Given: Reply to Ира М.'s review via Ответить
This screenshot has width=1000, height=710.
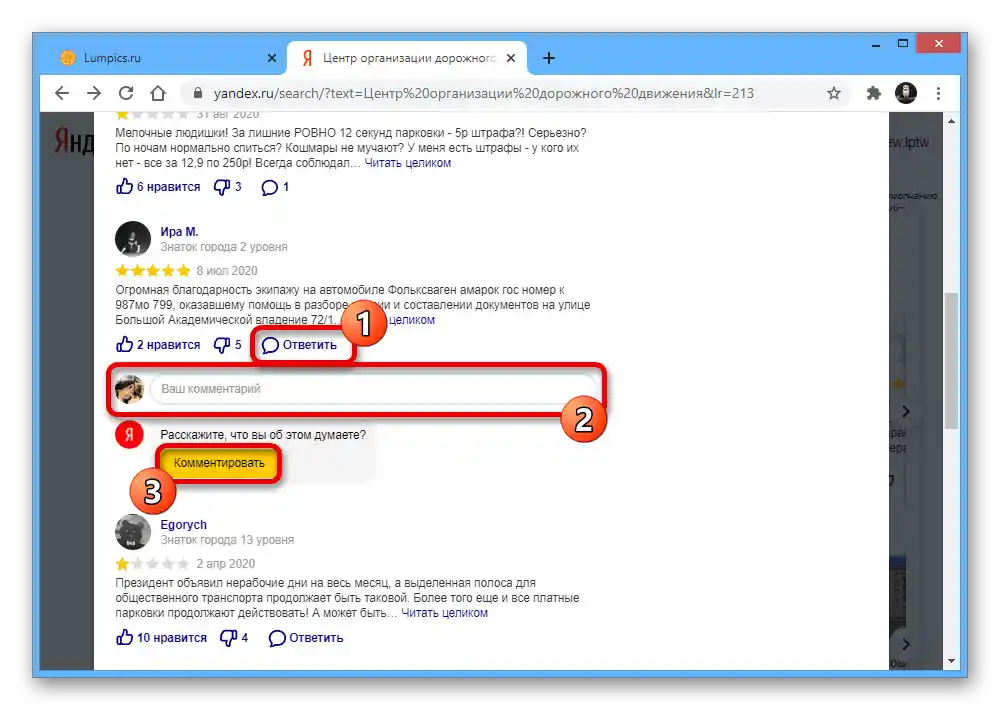Looking at the screenshot, I should pos(299,345).
